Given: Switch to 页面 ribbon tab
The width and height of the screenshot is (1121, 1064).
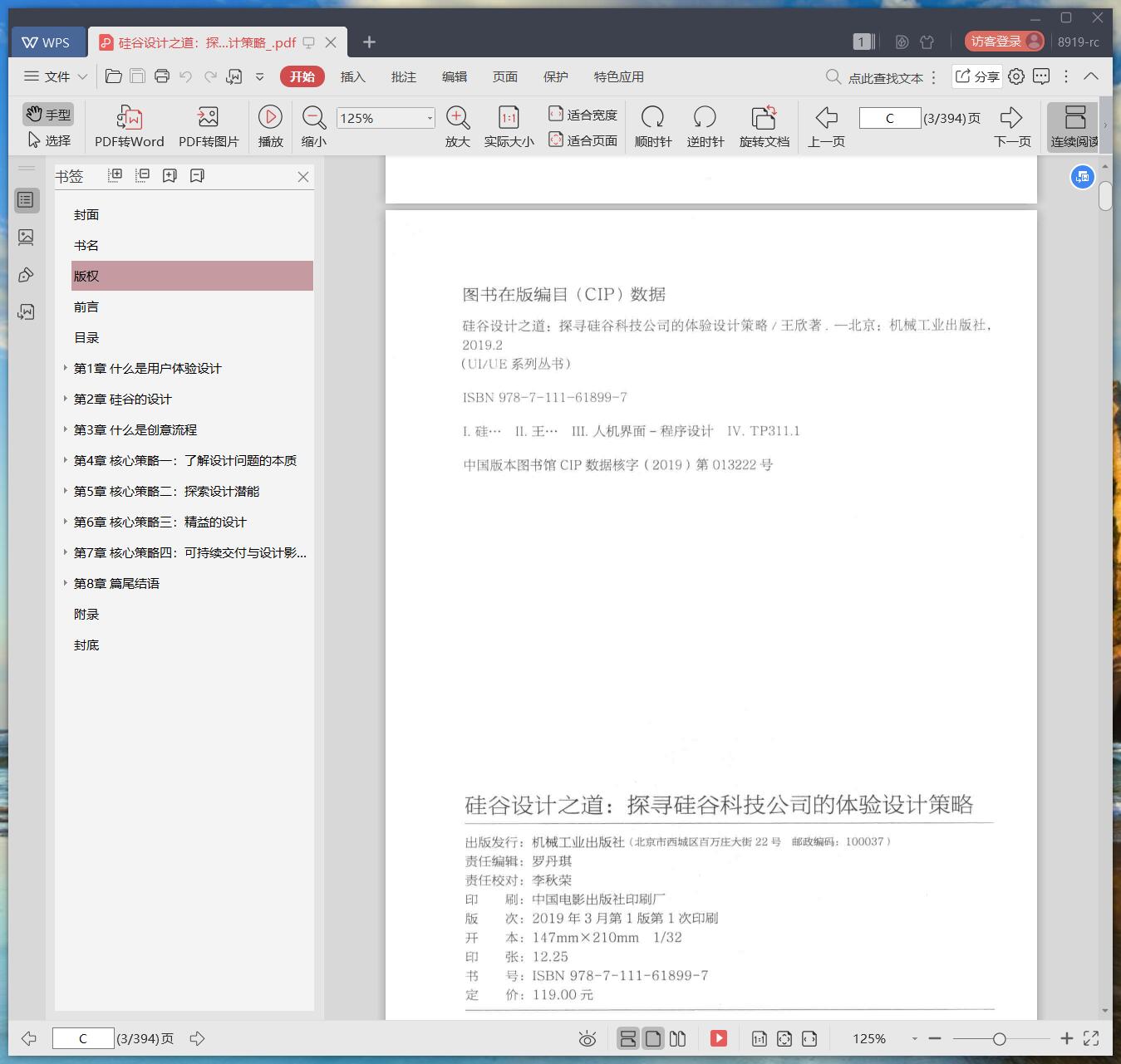Looking at the screenshot, I should (x=505, y=76).
